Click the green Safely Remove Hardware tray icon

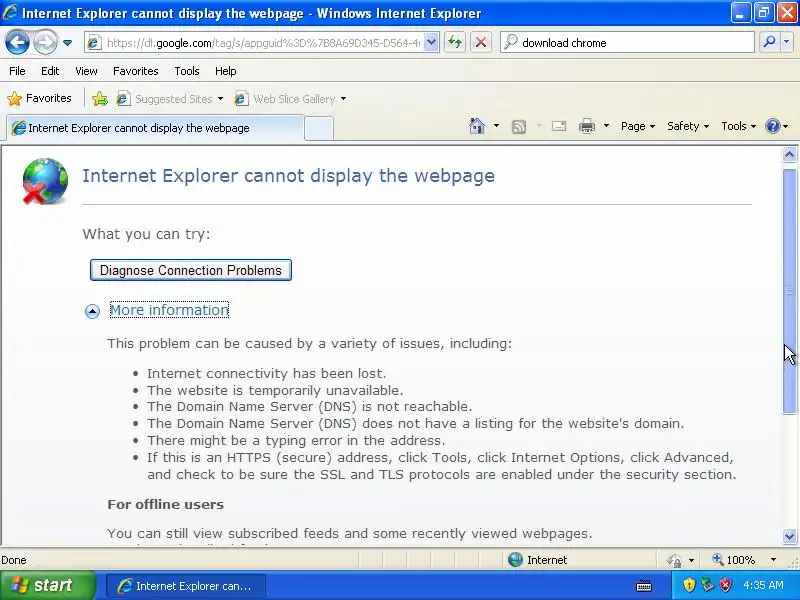(707, 585)
